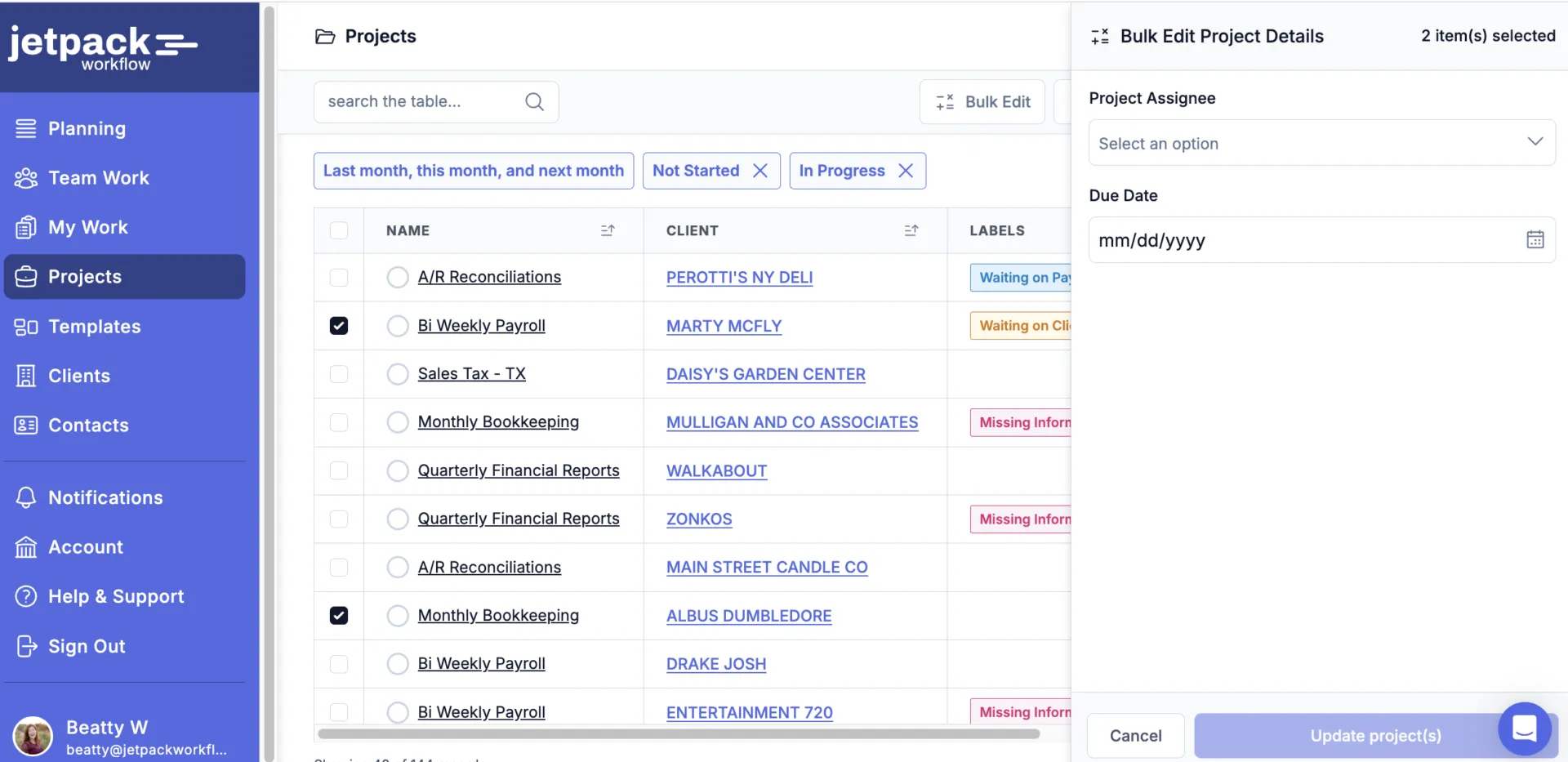Click the horizontal table scrollbar

[679, 733]
